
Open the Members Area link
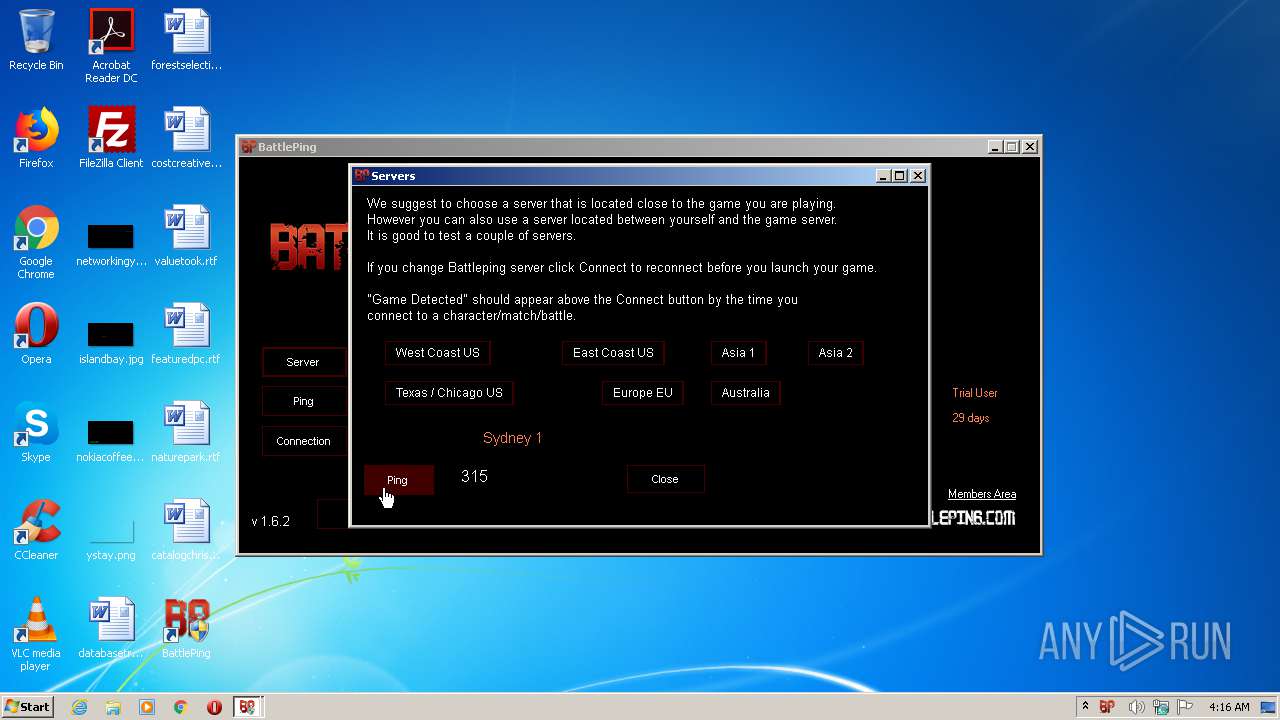[x=982, y=494]
